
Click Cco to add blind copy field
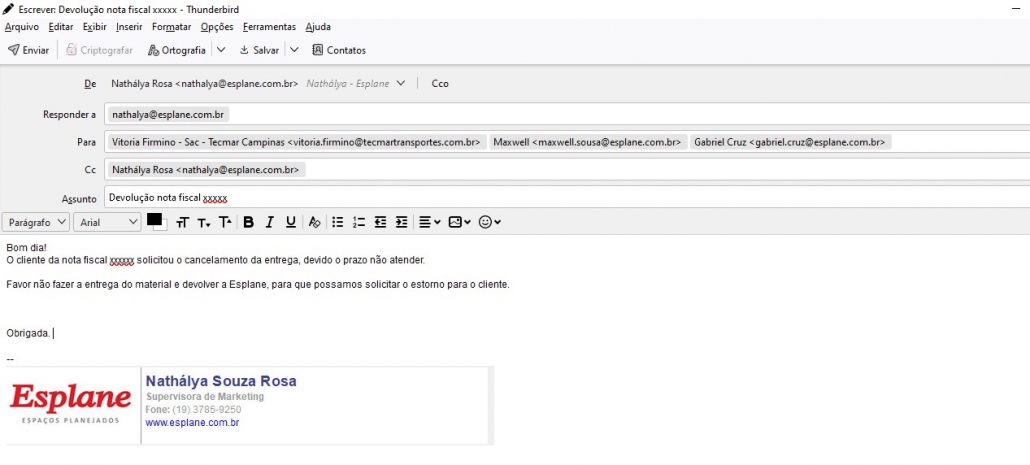coord(440,84)
